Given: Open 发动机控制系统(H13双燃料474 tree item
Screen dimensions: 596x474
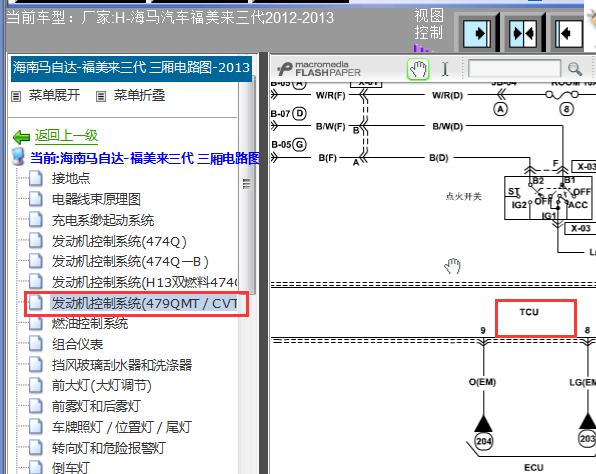Looking at the screenshot, I should [x=144, y=282].
